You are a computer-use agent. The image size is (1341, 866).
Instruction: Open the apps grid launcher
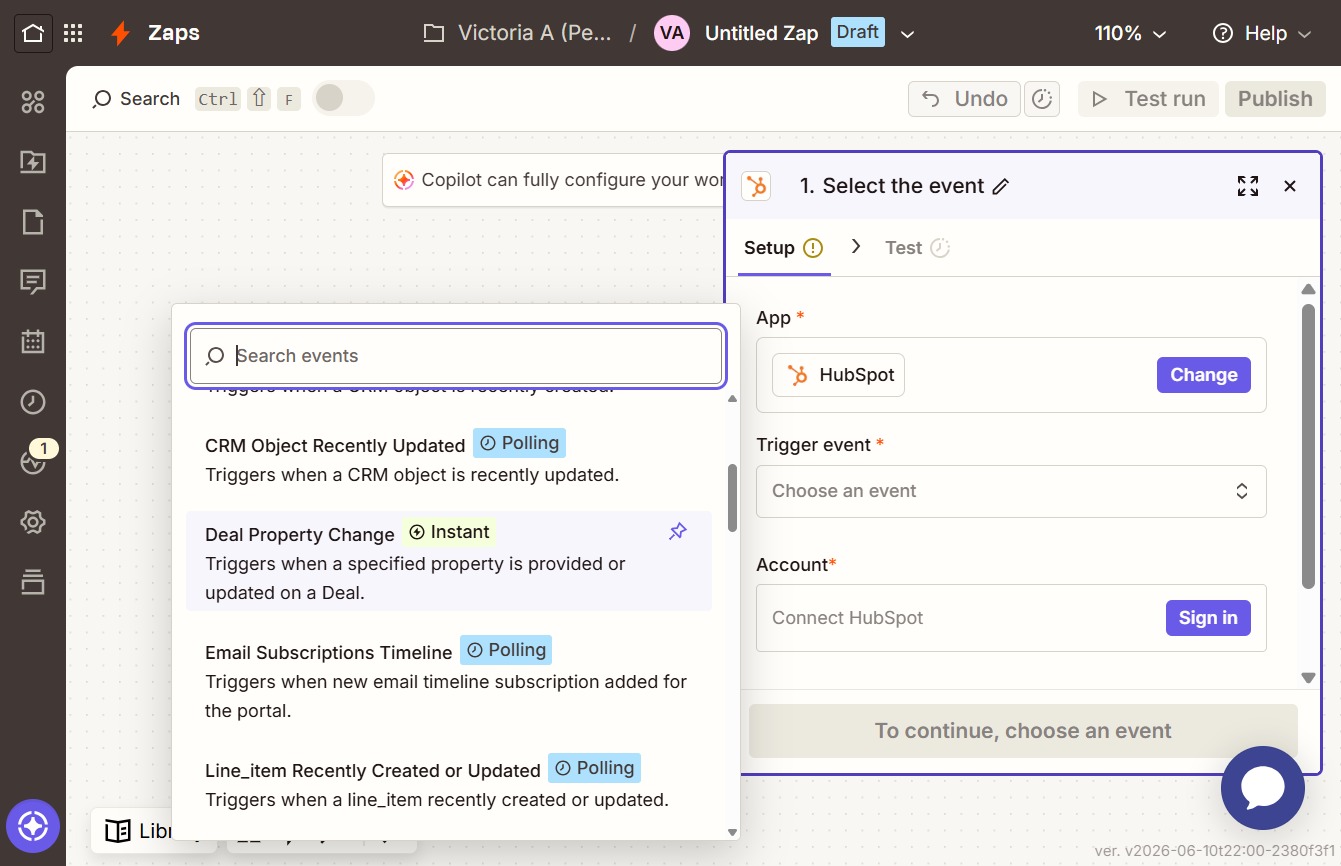pyautogui.click(x=73, y=33)
